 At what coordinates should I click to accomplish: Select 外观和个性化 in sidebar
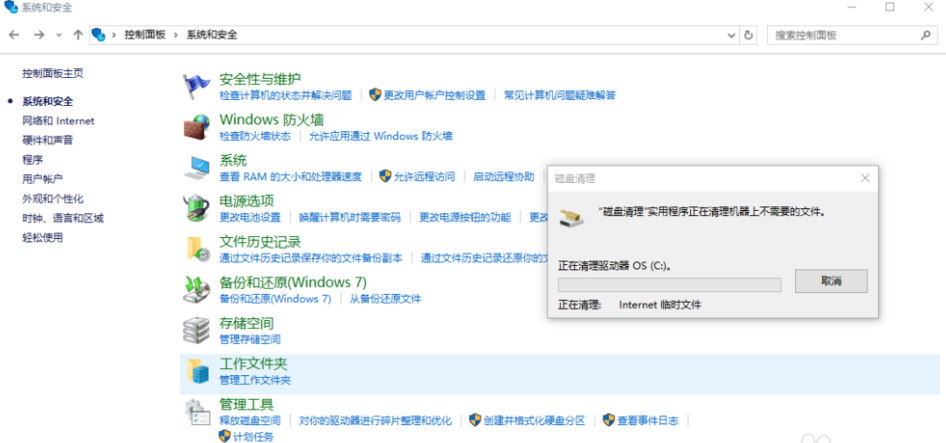(x=53, y=199)
